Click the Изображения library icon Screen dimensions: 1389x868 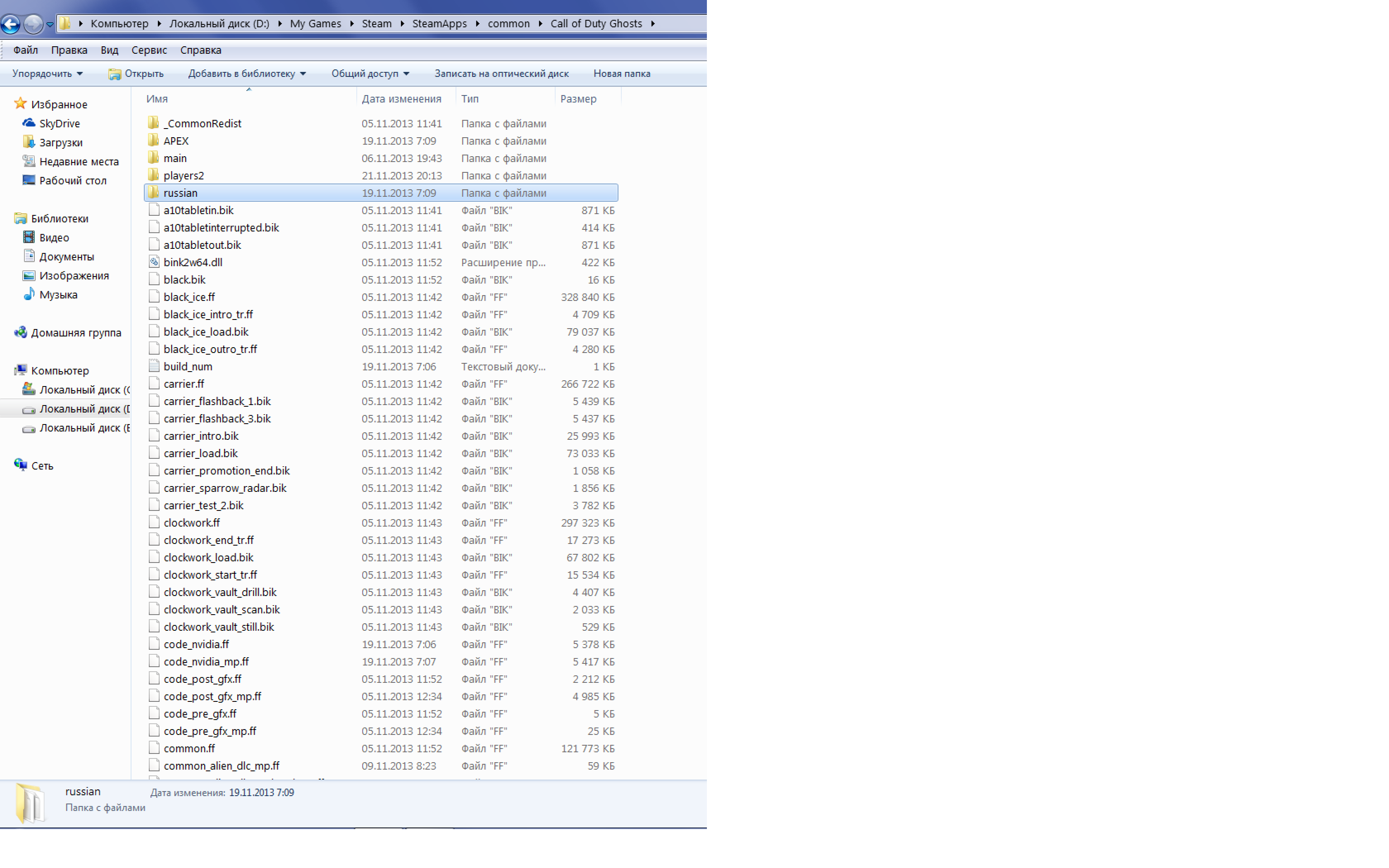[29, 275]
